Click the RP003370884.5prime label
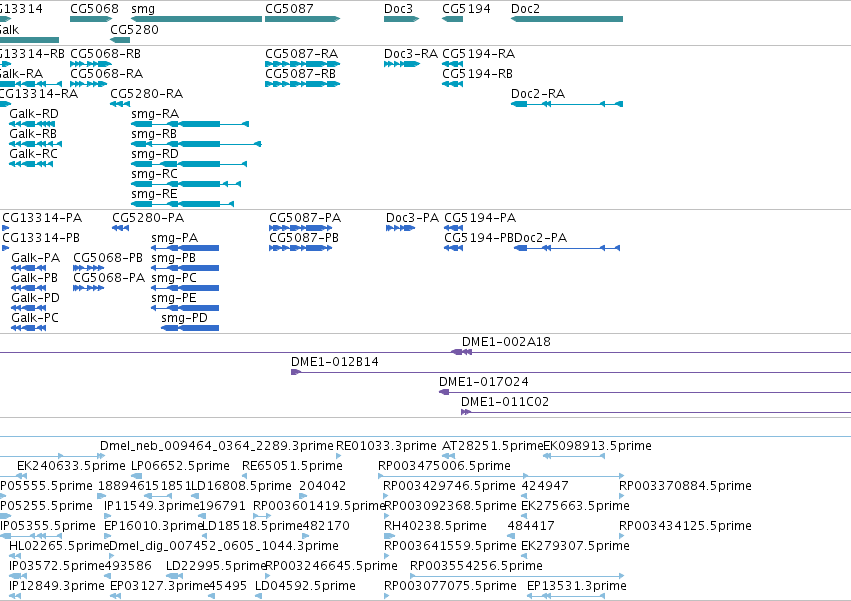851x601 pixels. pos(685,486)
